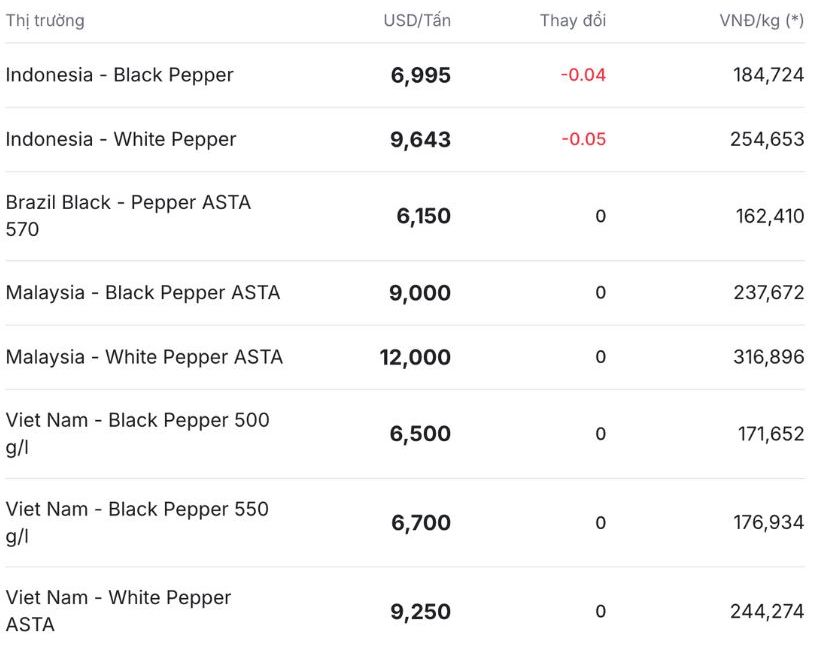Viewport: 818px width, 653px height.
Task: Select the 9,250 USD price value
Action: coord(420,611)
